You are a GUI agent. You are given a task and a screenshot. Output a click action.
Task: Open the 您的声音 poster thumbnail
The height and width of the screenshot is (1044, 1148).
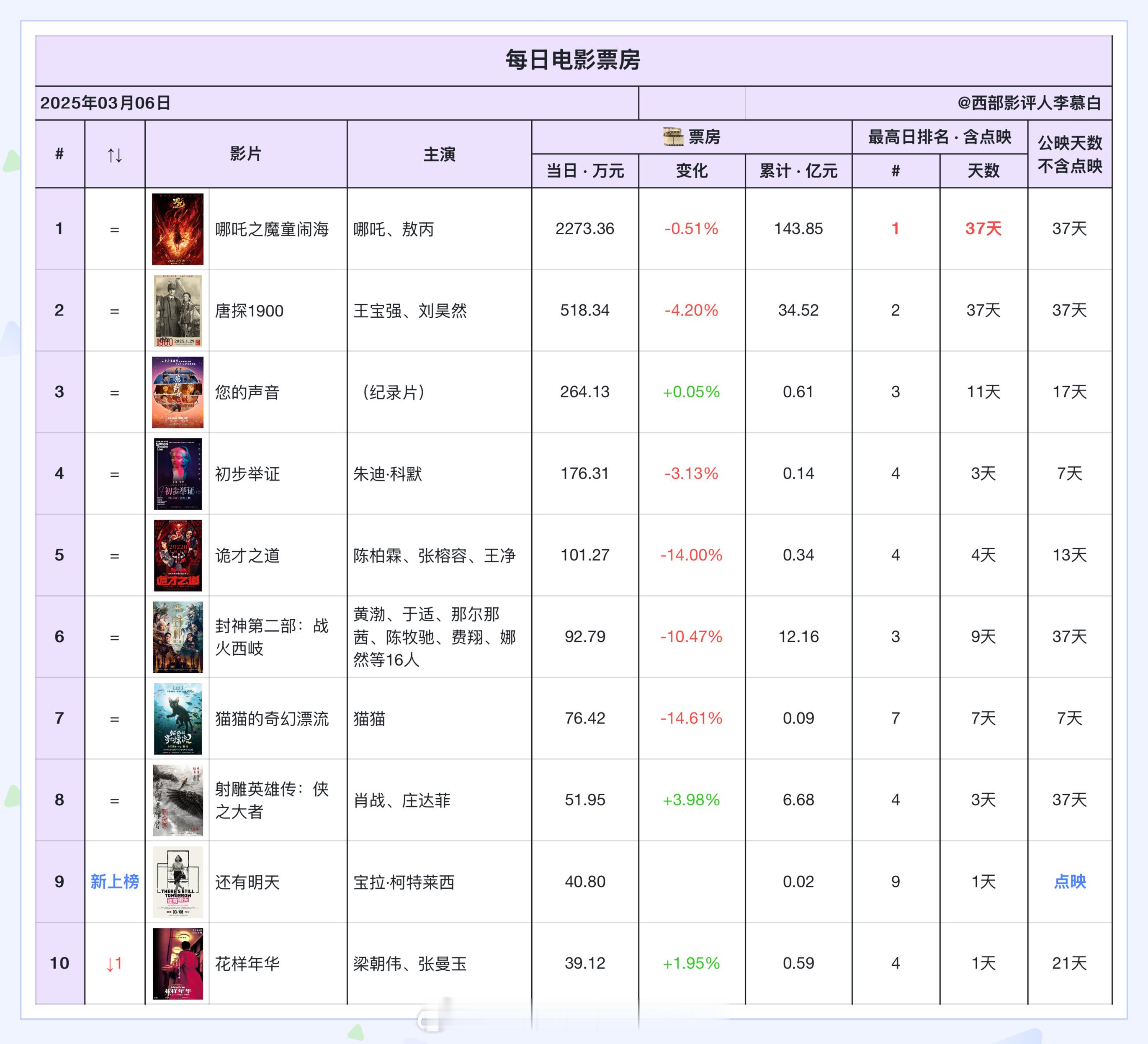[178, 392]
